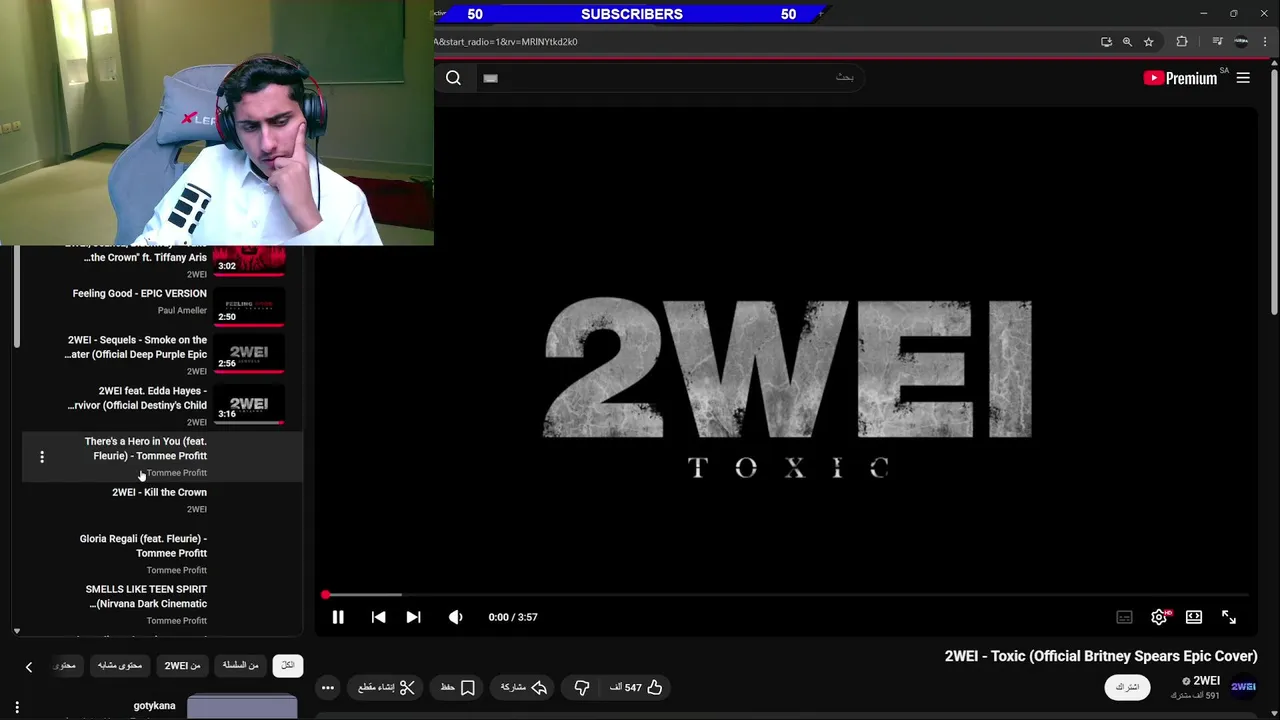Click the page vertical scrollbar
This screenshot has height=720, width=1280.
point(1274,190)
